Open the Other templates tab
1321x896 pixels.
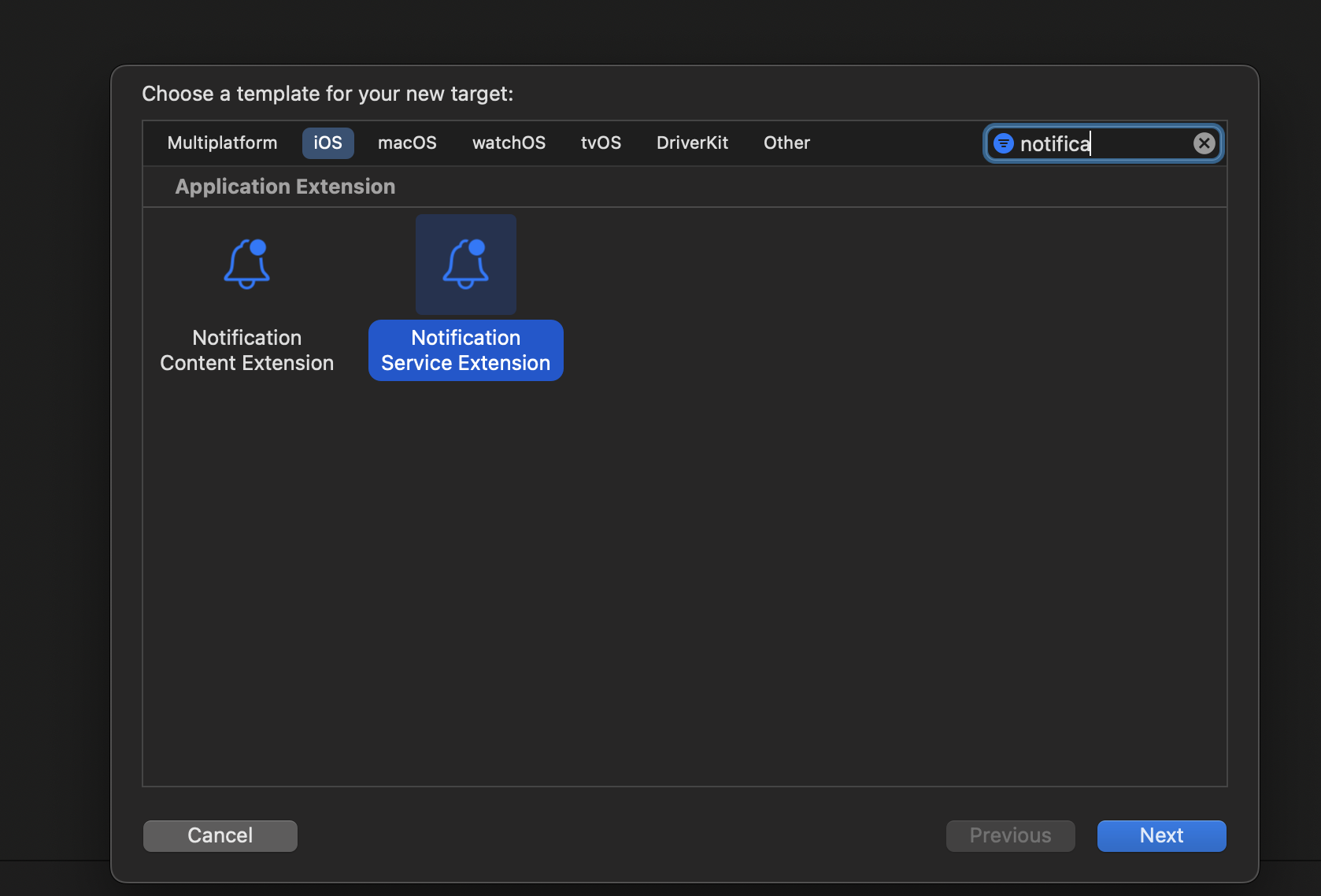point(786,143)
